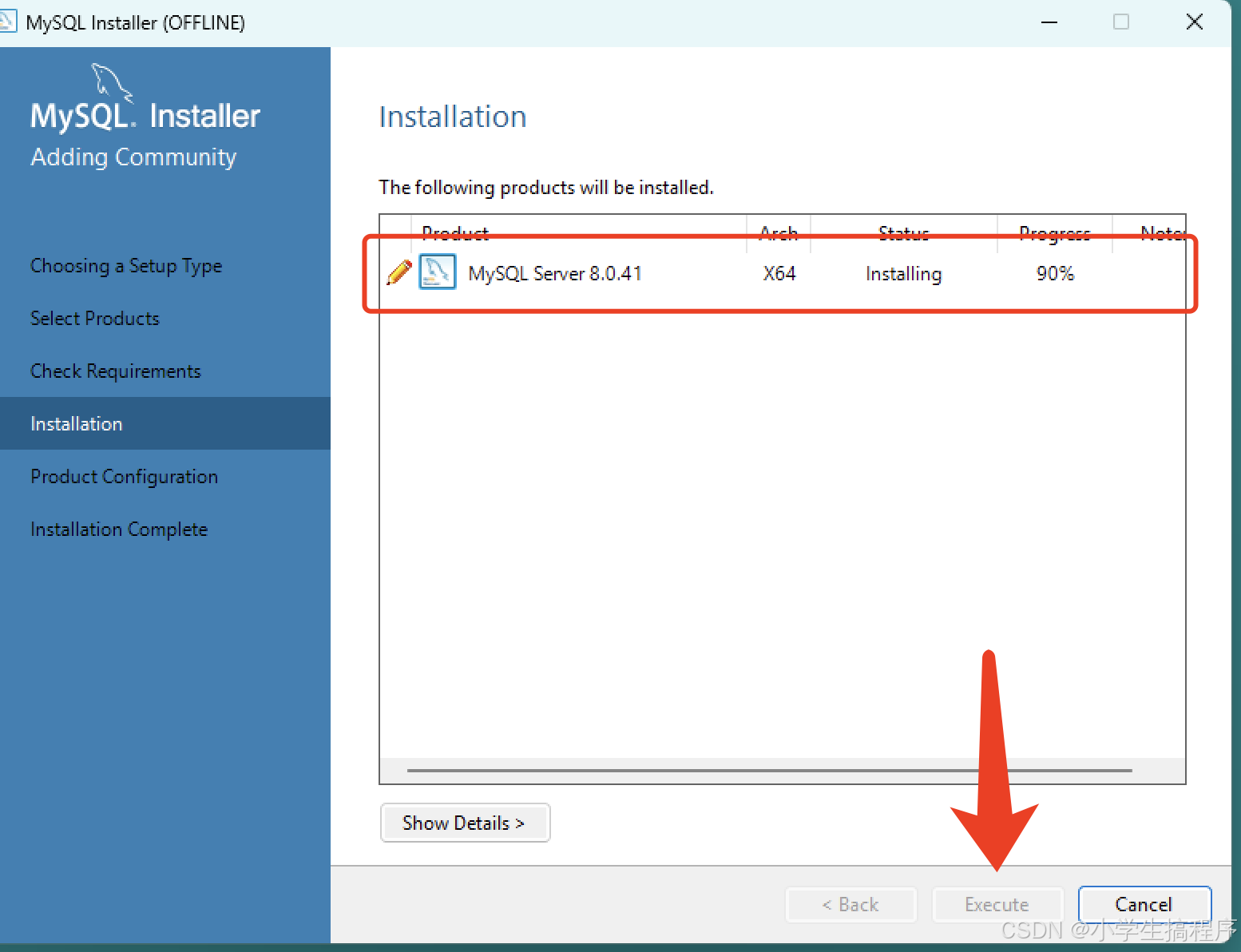
Task: Go back with the Back button
Action: point(850,905)
